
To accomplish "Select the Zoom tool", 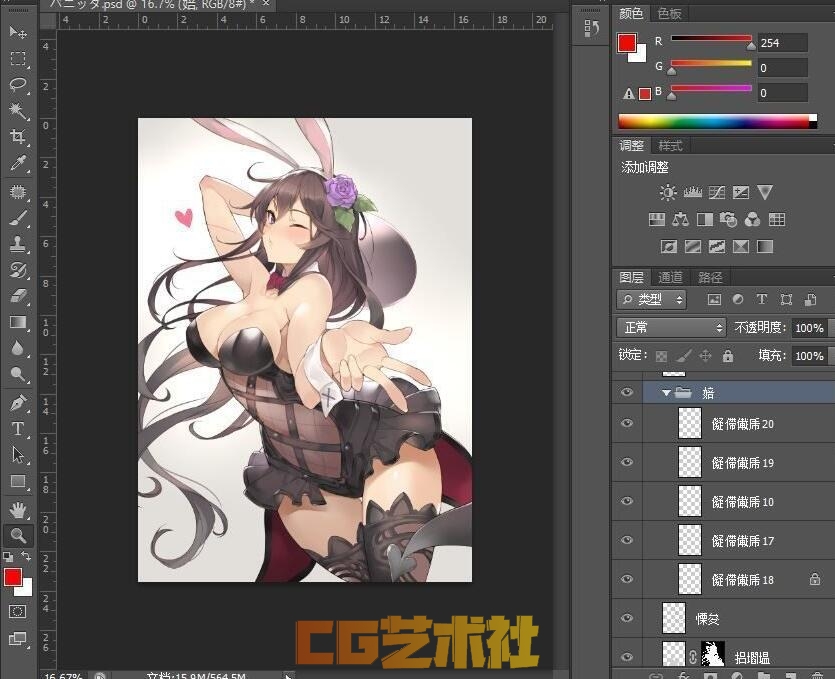I will (18, 536).
